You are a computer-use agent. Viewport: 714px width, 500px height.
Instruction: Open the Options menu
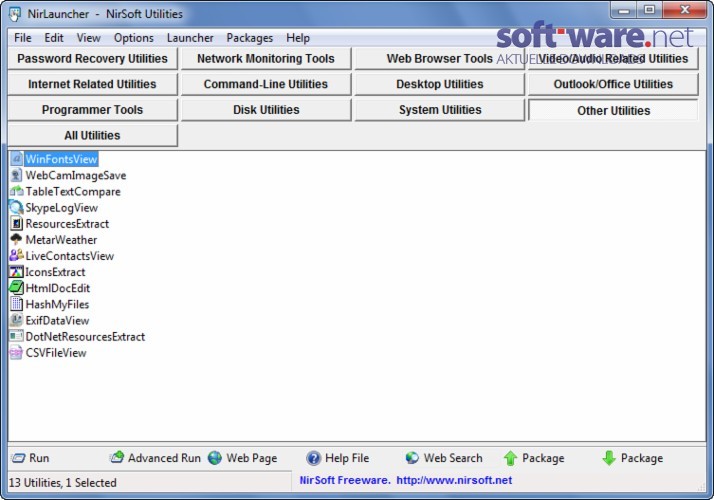[133, 38]
